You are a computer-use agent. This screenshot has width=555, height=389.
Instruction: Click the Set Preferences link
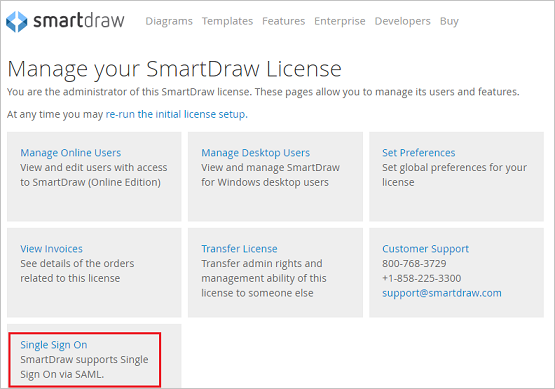coord(419,153)
